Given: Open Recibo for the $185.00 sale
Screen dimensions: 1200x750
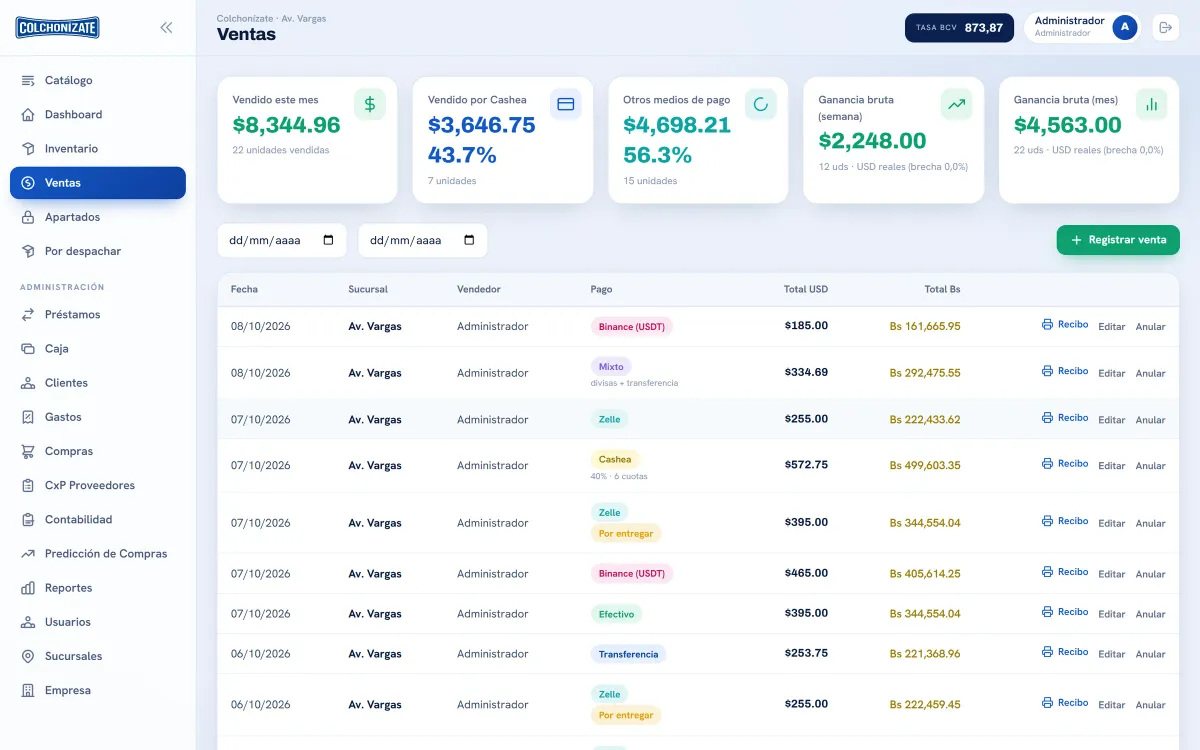Looking at the screenshot, I should pyautogui.click(x=1065, y=325).
